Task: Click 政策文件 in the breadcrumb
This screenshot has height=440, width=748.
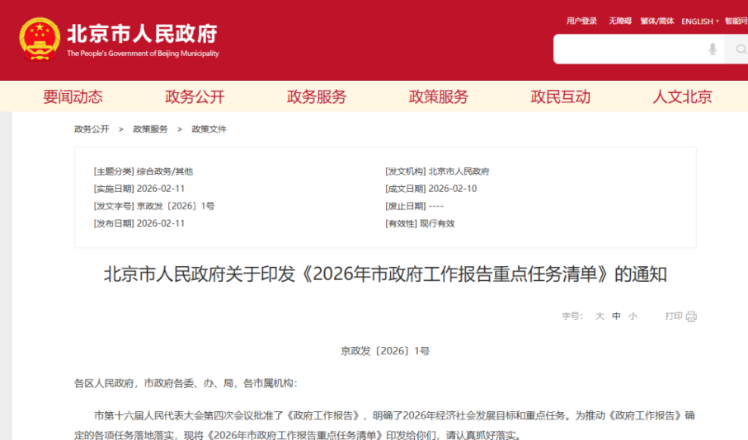Action: click(209, 129)
